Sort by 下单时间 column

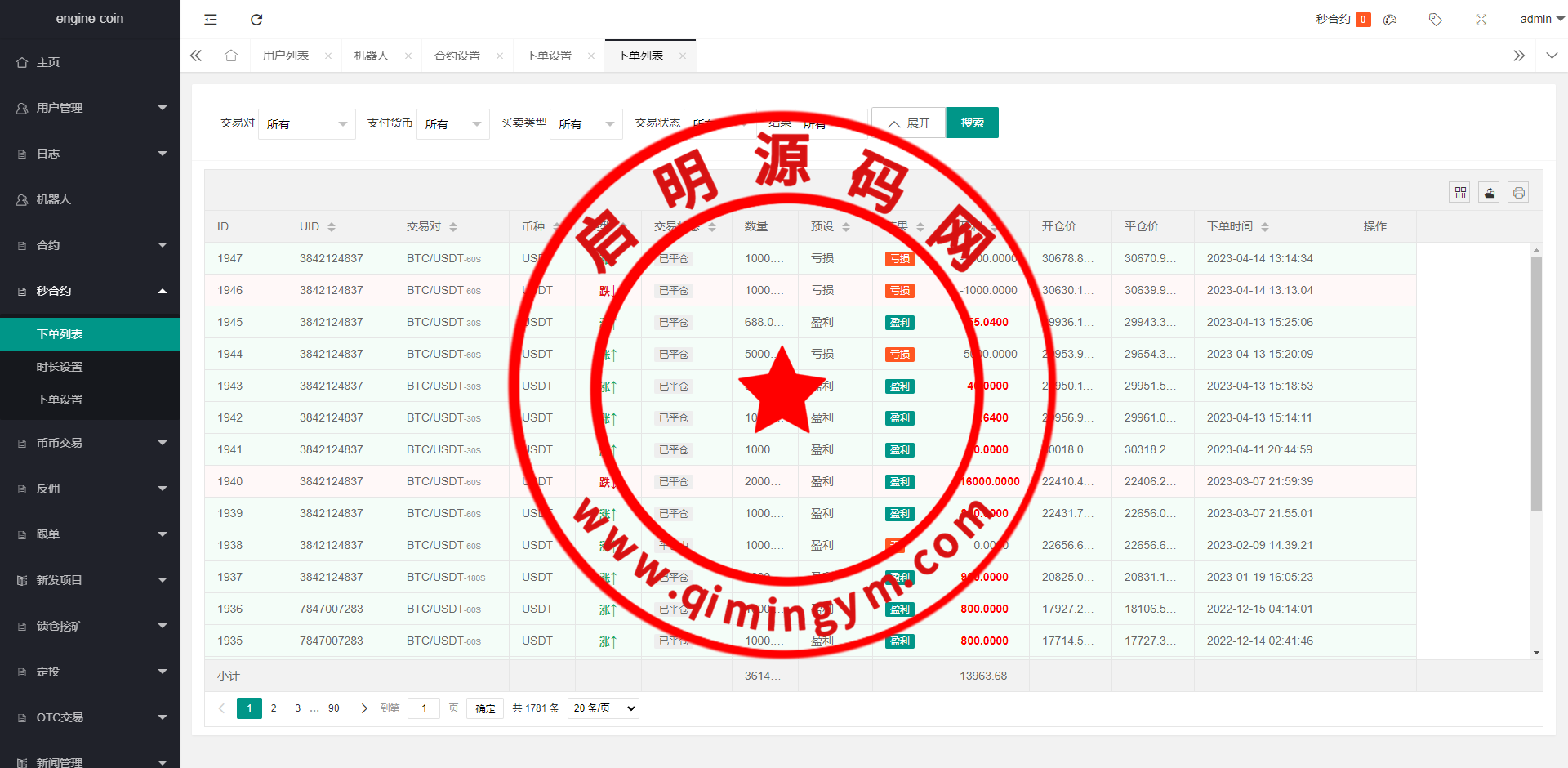[1265, 227]
